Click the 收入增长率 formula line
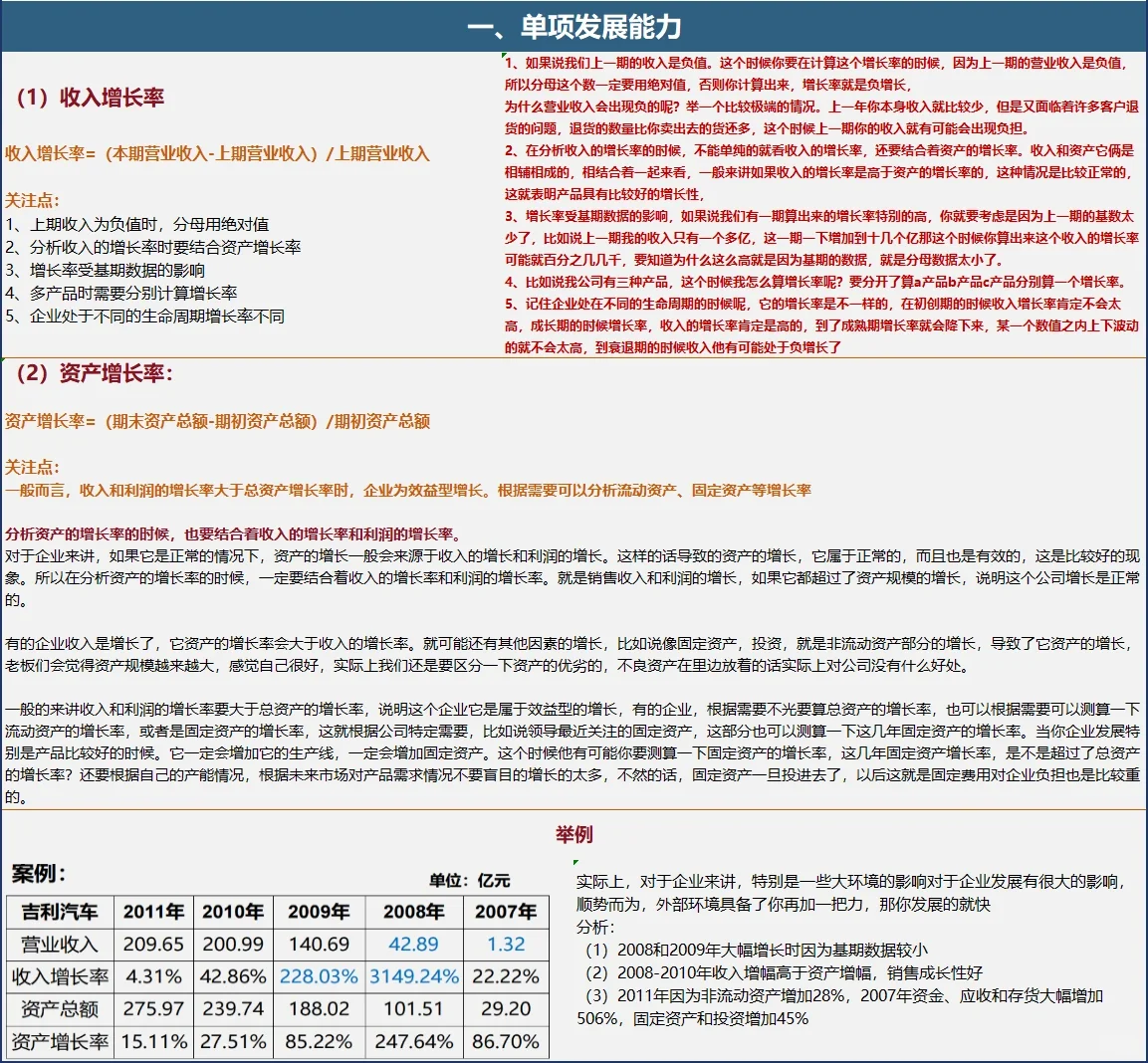The height and width of the screenshot is (1063, 1148). 217,153
